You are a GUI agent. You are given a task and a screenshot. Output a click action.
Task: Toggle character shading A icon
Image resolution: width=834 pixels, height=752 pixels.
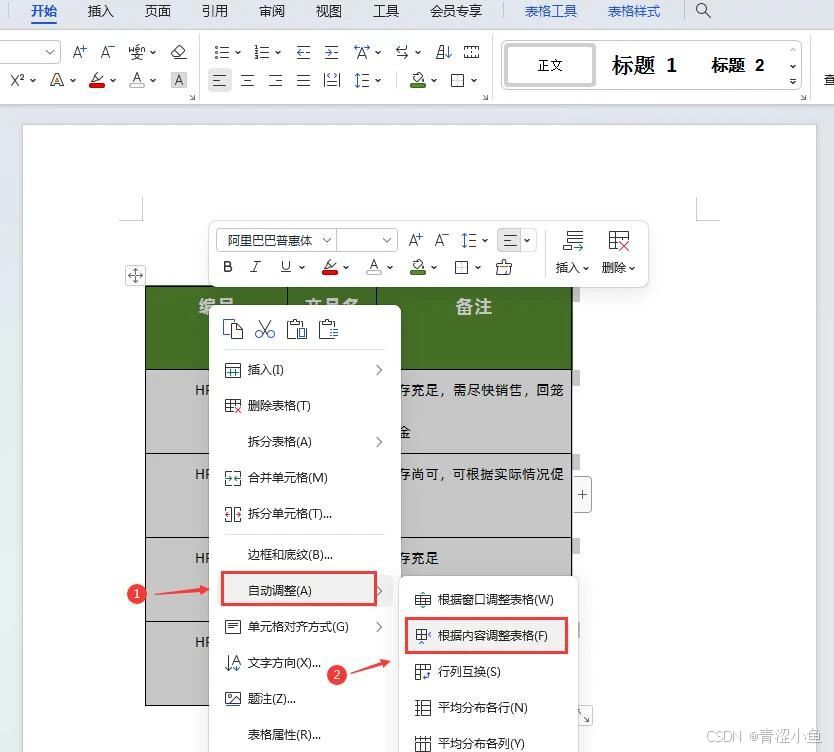[179, 80]
